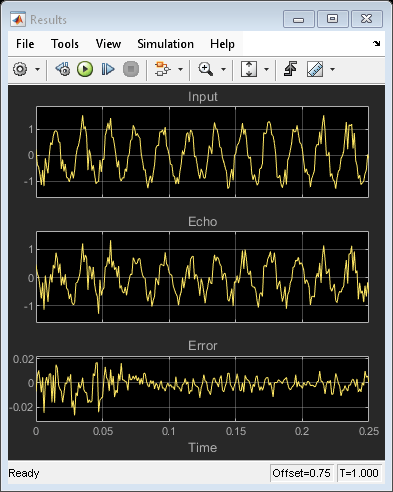
Task: Expand the Zoom tool dropdown arrow
Action: tap(223, 70)
